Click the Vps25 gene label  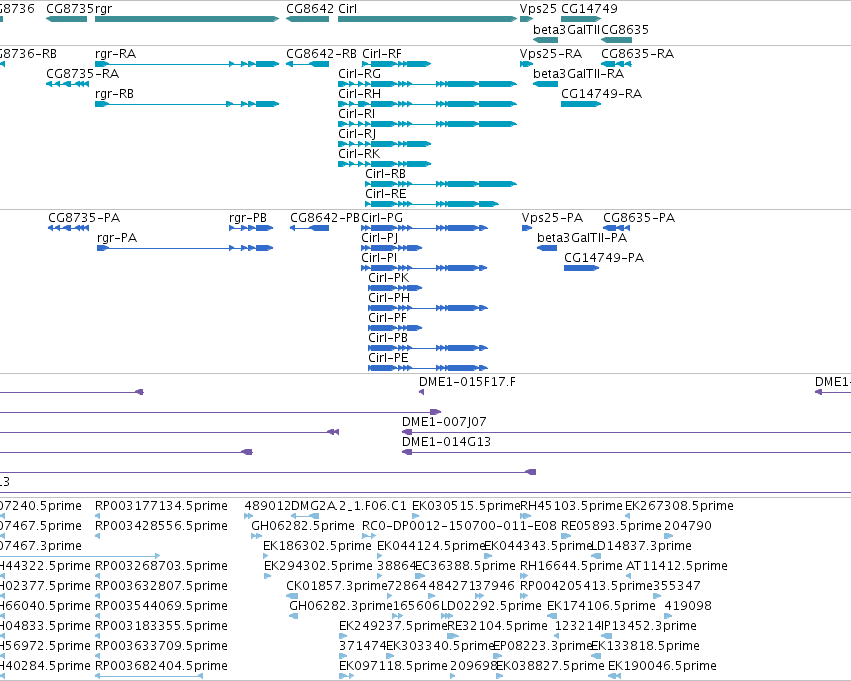click(538, 9)
